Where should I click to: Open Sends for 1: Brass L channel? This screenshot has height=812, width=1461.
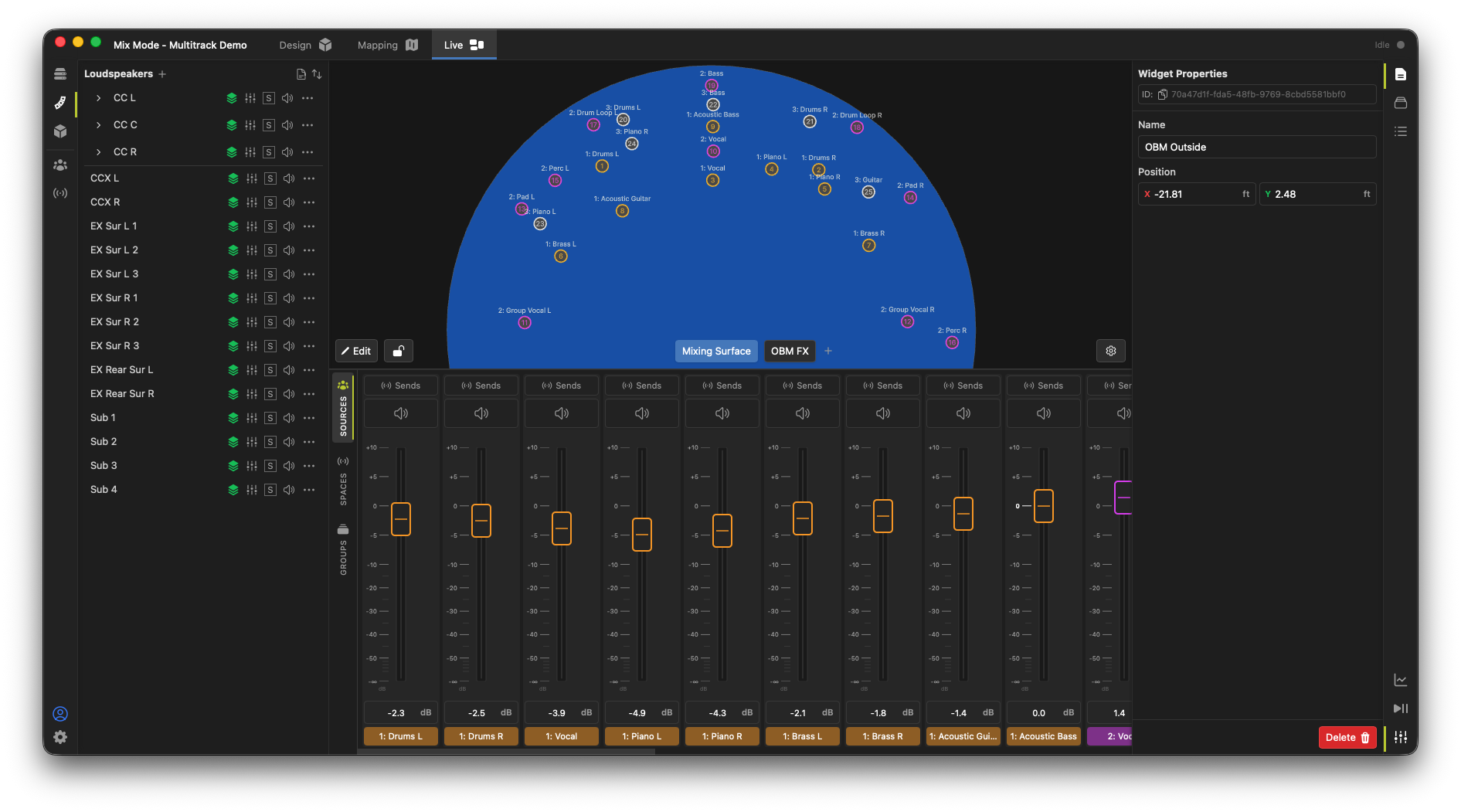click(x=803, y=386)
